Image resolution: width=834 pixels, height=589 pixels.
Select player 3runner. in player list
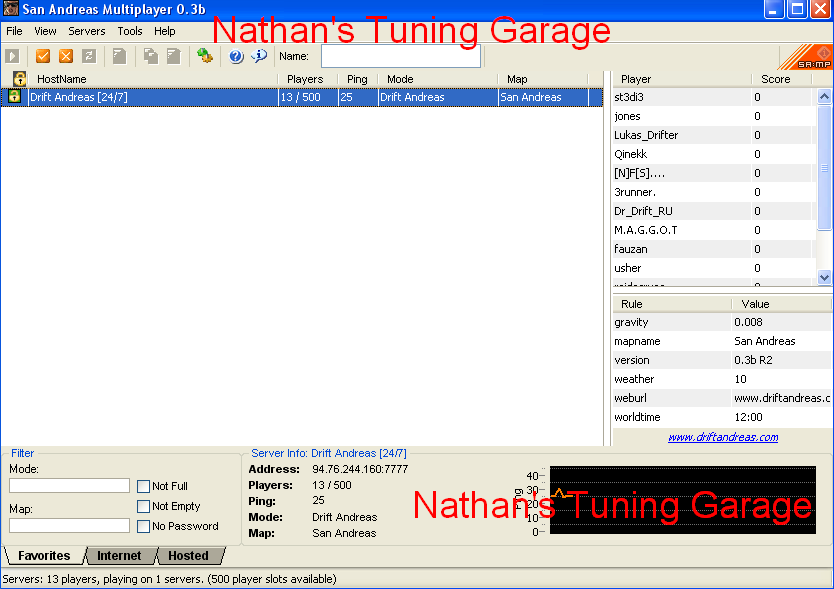click(x=714, y=192)
